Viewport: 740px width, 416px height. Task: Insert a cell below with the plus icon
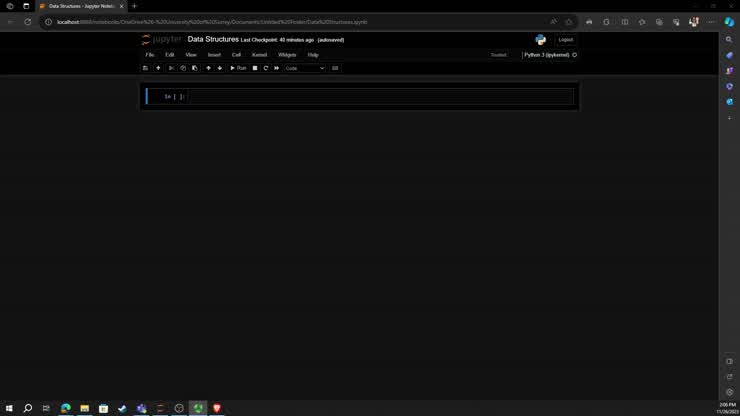click(x=158, y=68)
